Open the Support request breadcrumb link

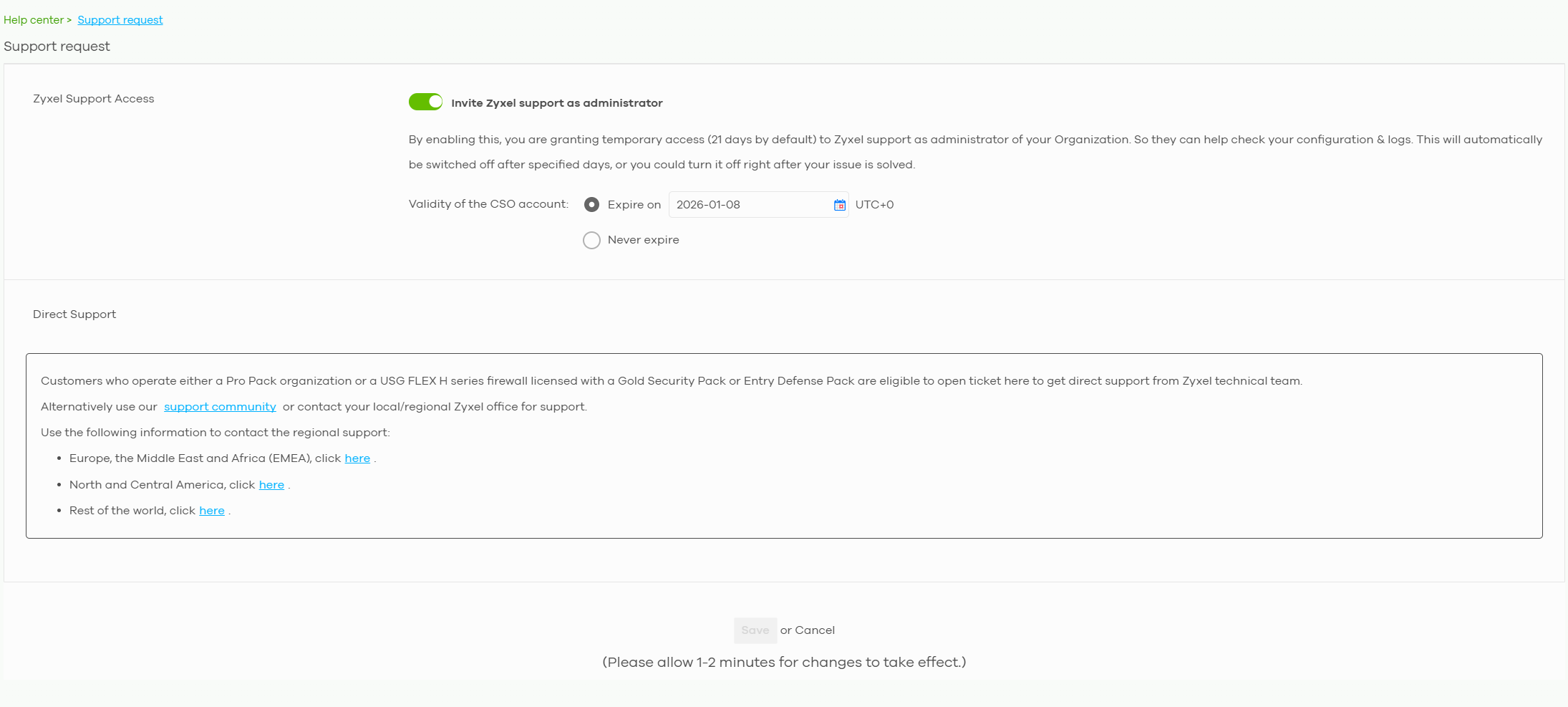(x=120, y=20)
